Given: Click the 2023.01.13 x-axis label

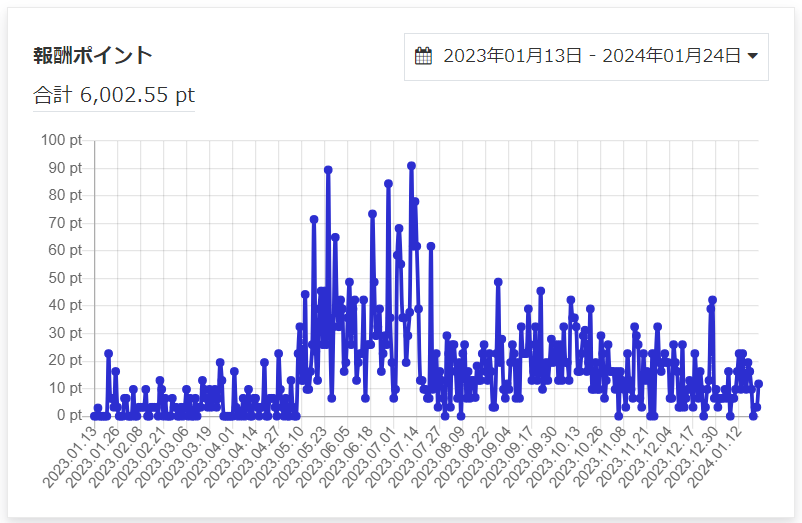Looking at the screenshot, I should pyautogui.click(x=73, y=456).
